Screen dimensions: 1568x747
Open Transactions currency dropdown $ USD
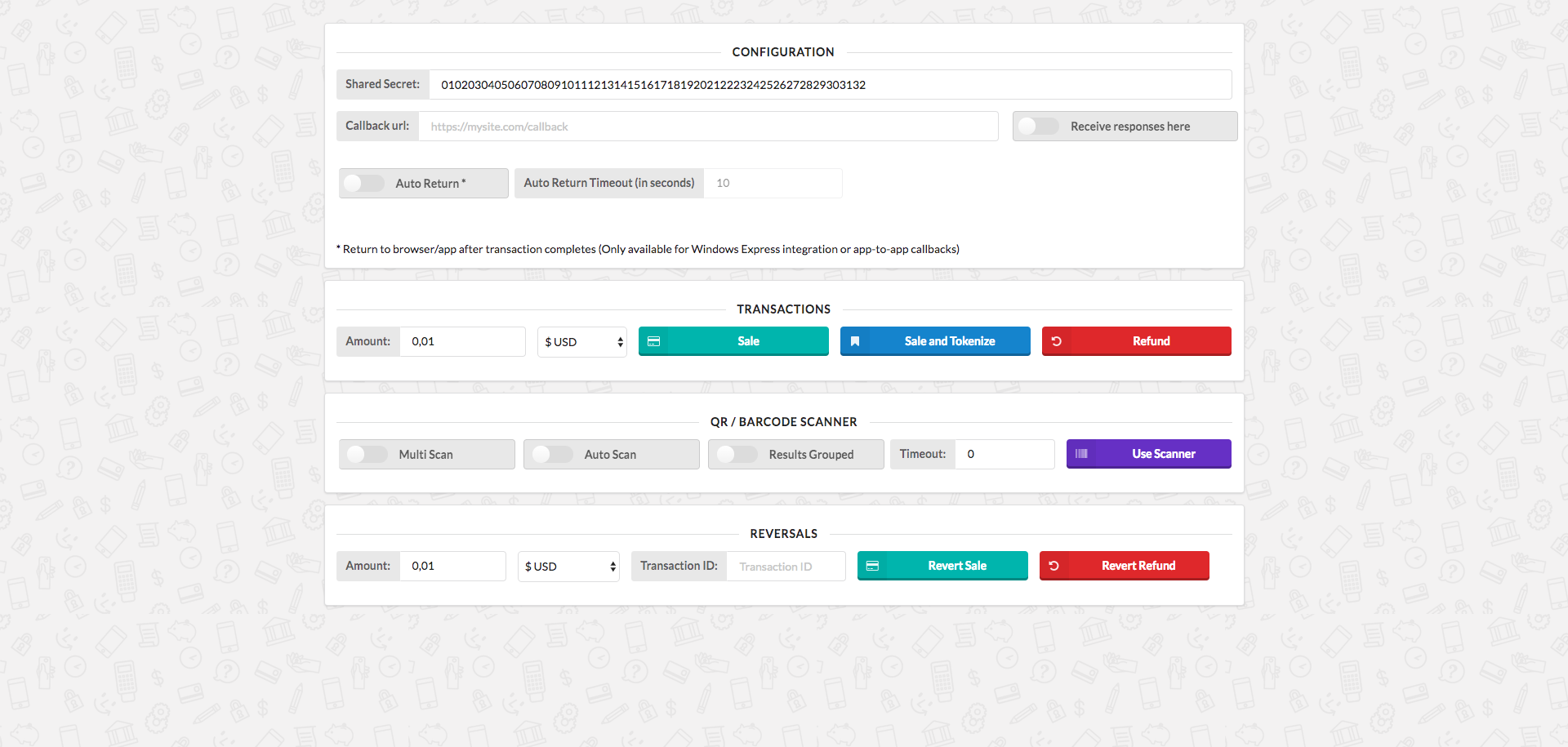(x=582, y=341)
